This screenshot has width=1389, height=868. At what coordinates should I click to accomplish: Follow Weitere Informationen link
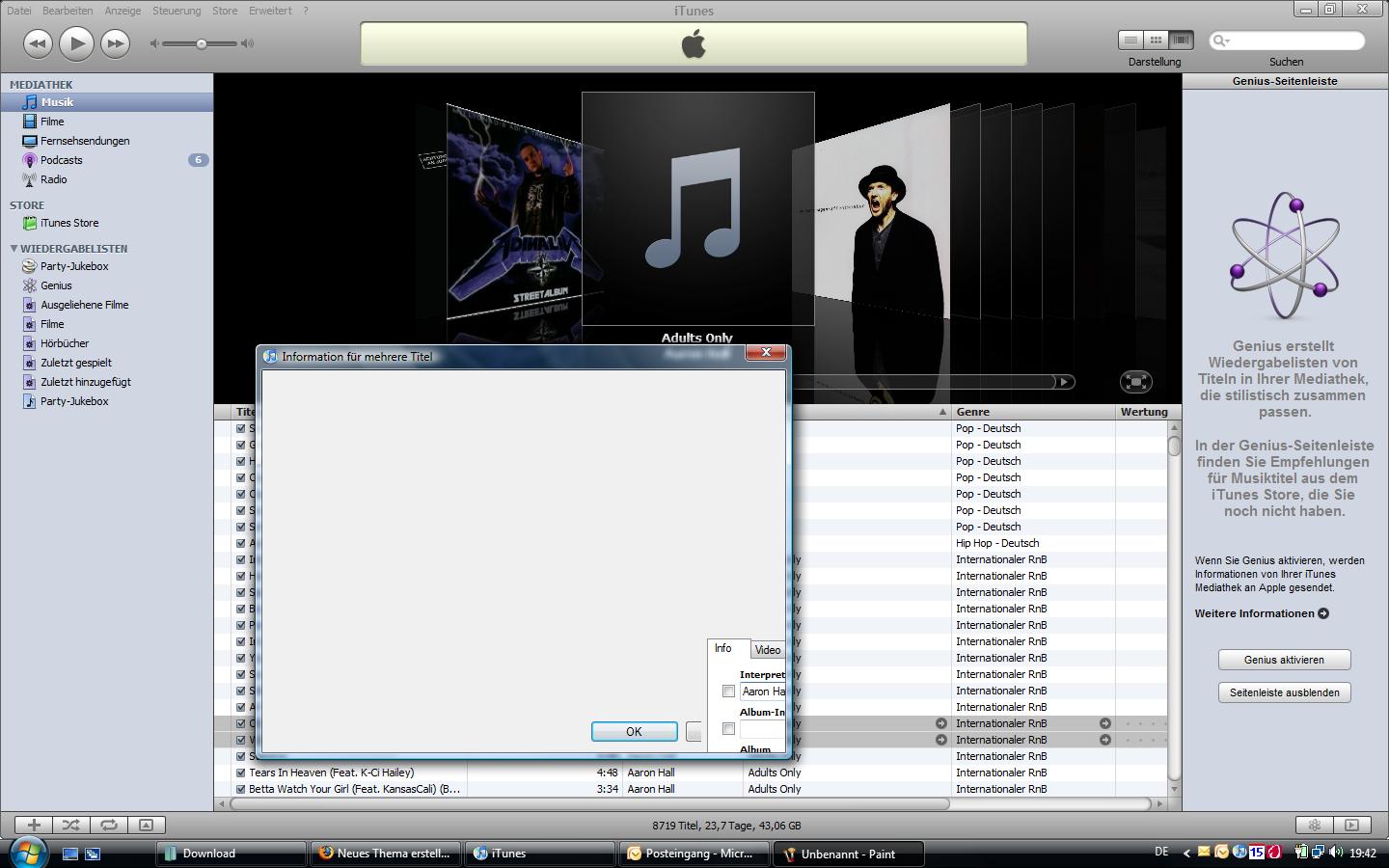coord(1262,613)
